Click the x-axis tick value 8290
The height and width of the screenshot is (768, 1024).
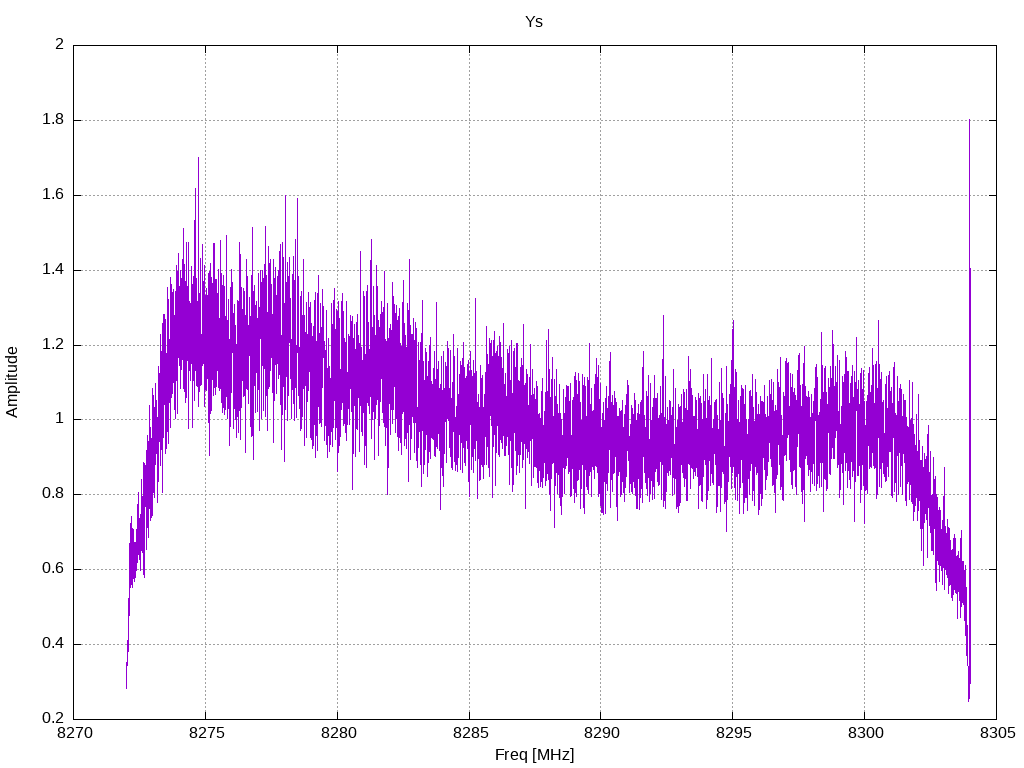[x=601, y=733]
